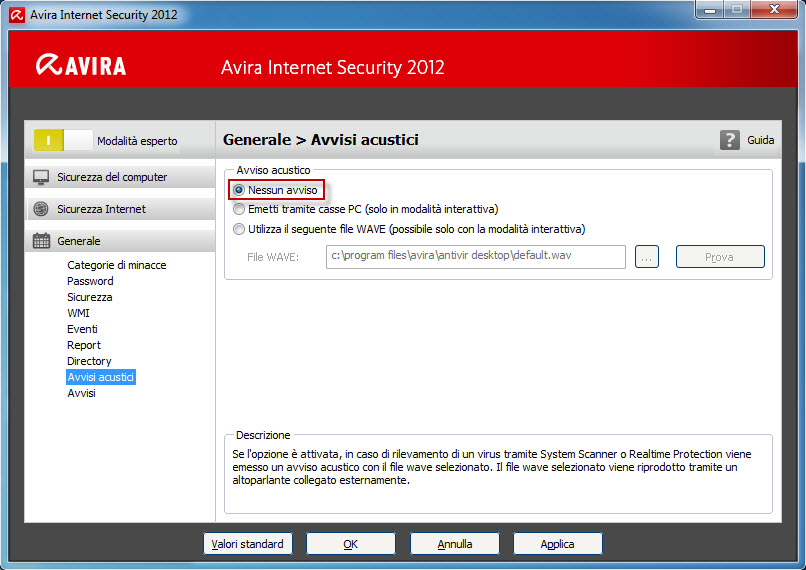This screenshot has width=806, height=570.
Task: Open Password settings
Action: 90,281
